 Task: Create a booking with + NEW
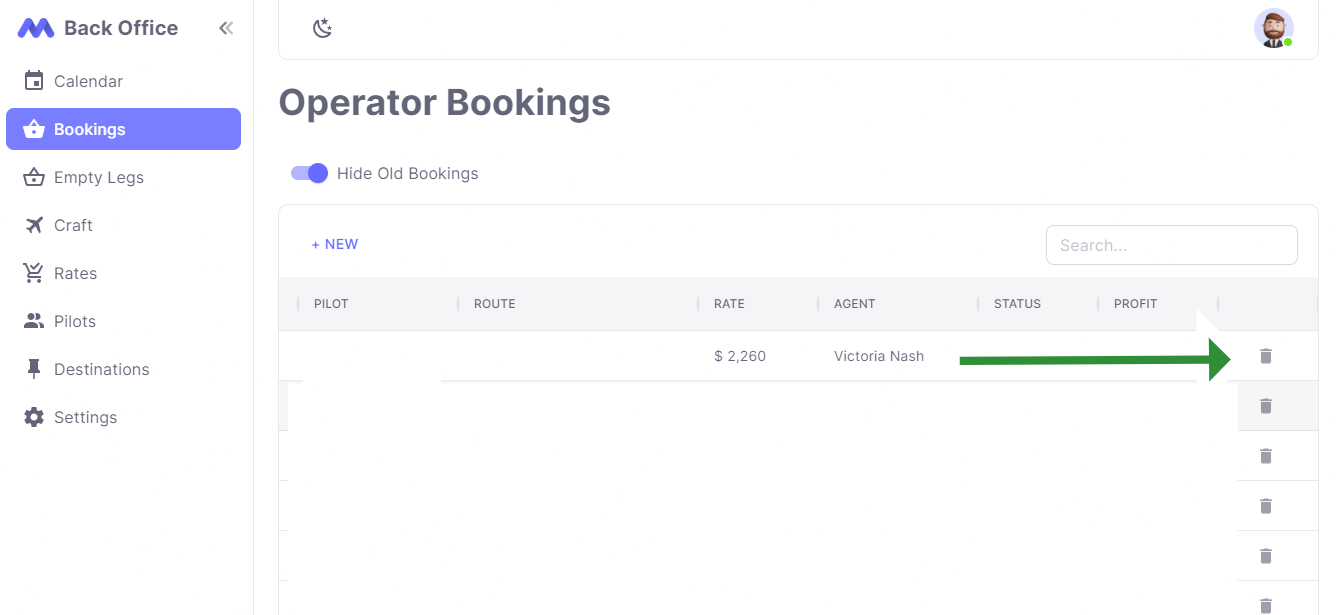pyautogui.click(x=334, y=244)
